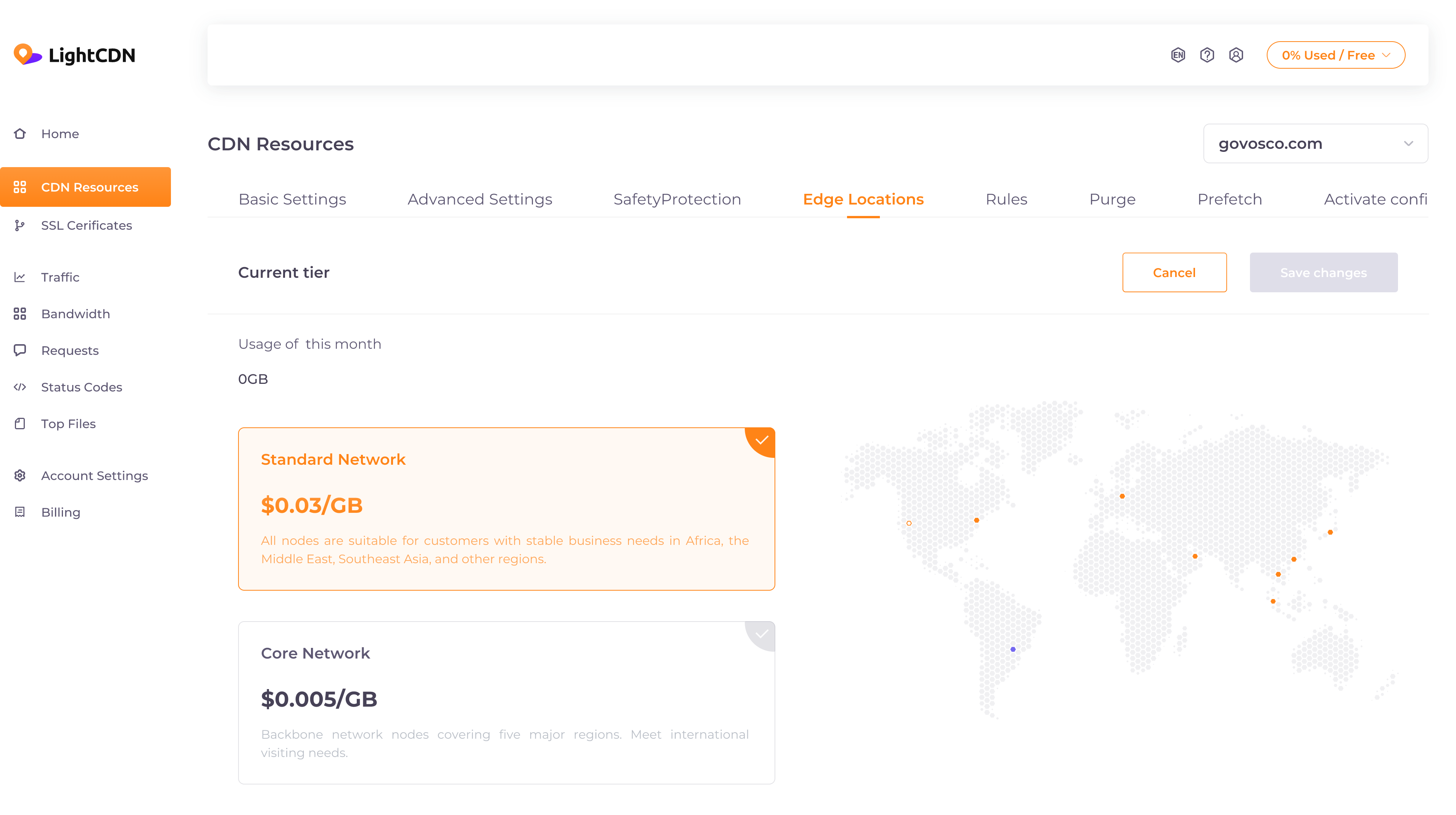Select the Core Network tier checkmark
This screenshot has height=815, width=1456.
(x=761, y=634)
